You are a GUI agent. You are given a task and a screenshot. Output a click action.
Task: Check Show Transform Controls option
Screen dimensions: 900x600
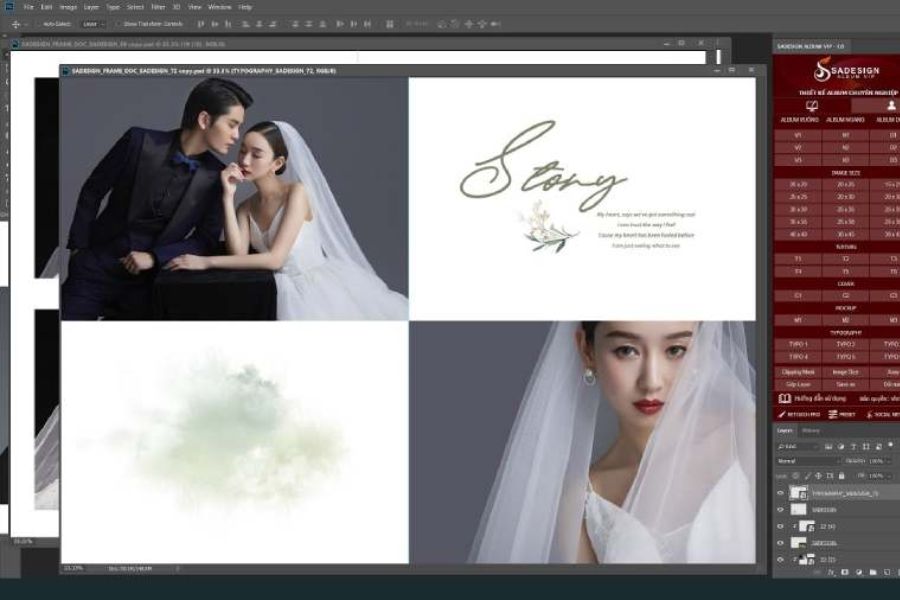pos(117,23)
